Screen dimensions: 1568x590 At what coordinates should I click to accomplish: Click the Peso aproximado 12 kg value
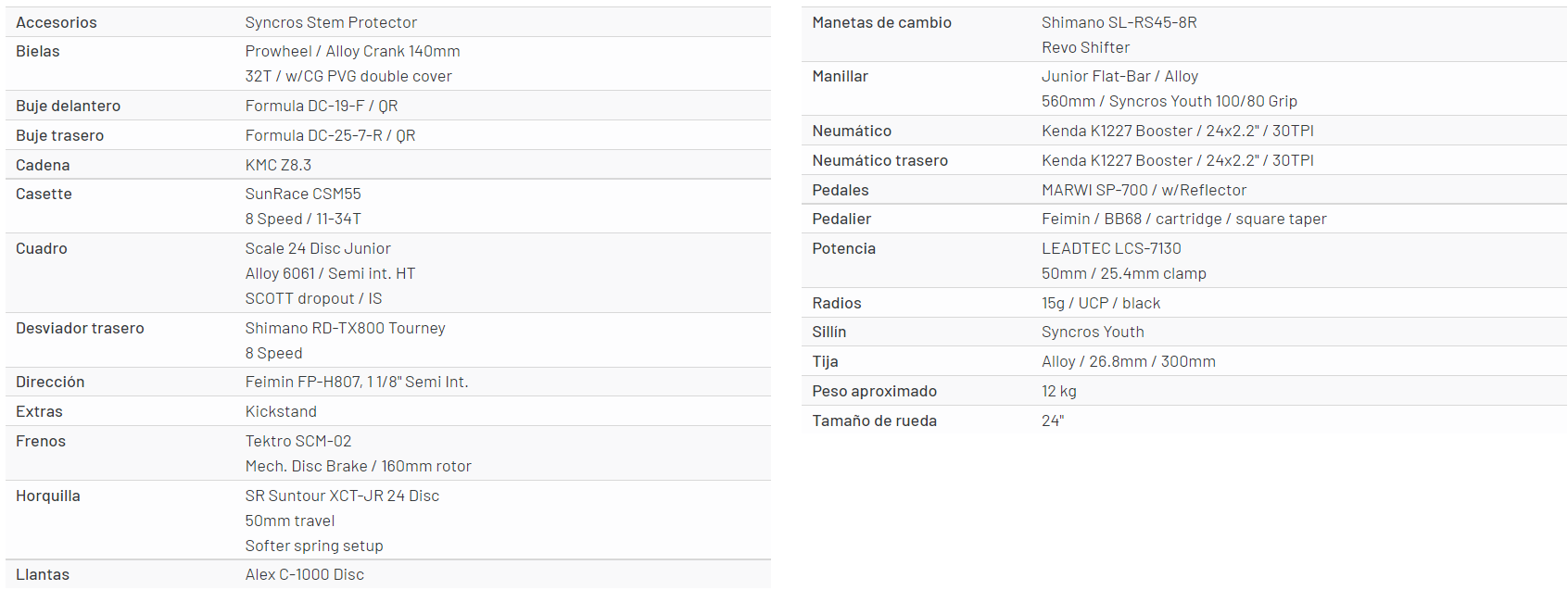point(1058,391)
